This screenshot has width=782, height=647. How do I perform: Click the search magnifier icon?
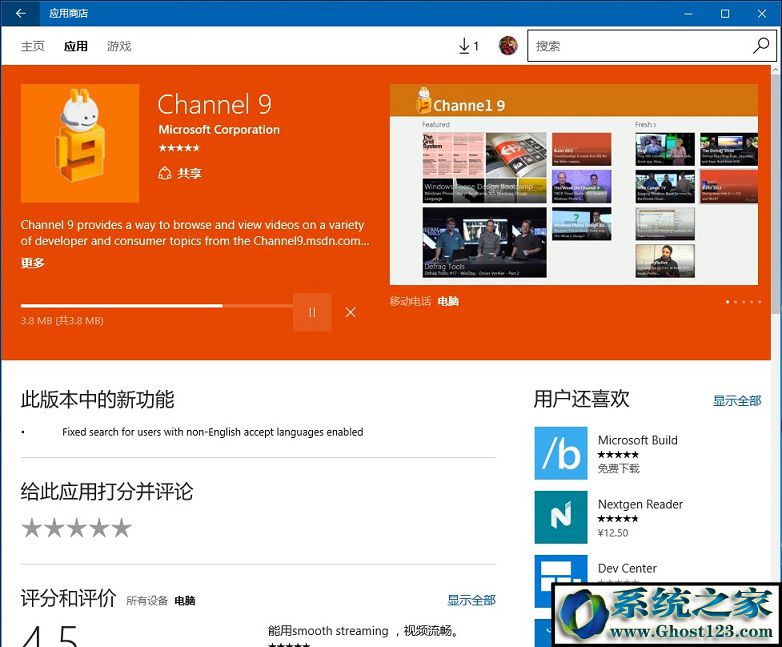(761, 46)
